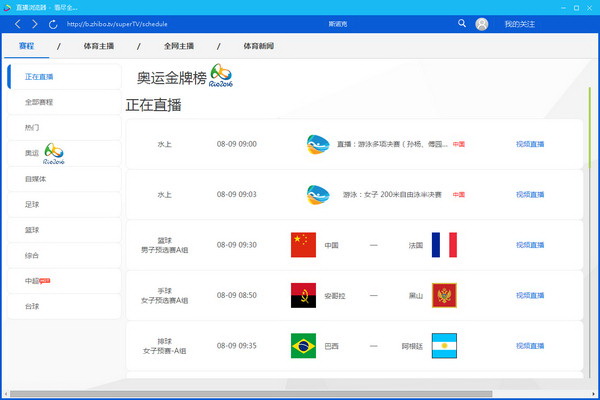The image size is (600, 400).
Task: Click red 中国 tag in 09:00 row
Action: point(458,144)
